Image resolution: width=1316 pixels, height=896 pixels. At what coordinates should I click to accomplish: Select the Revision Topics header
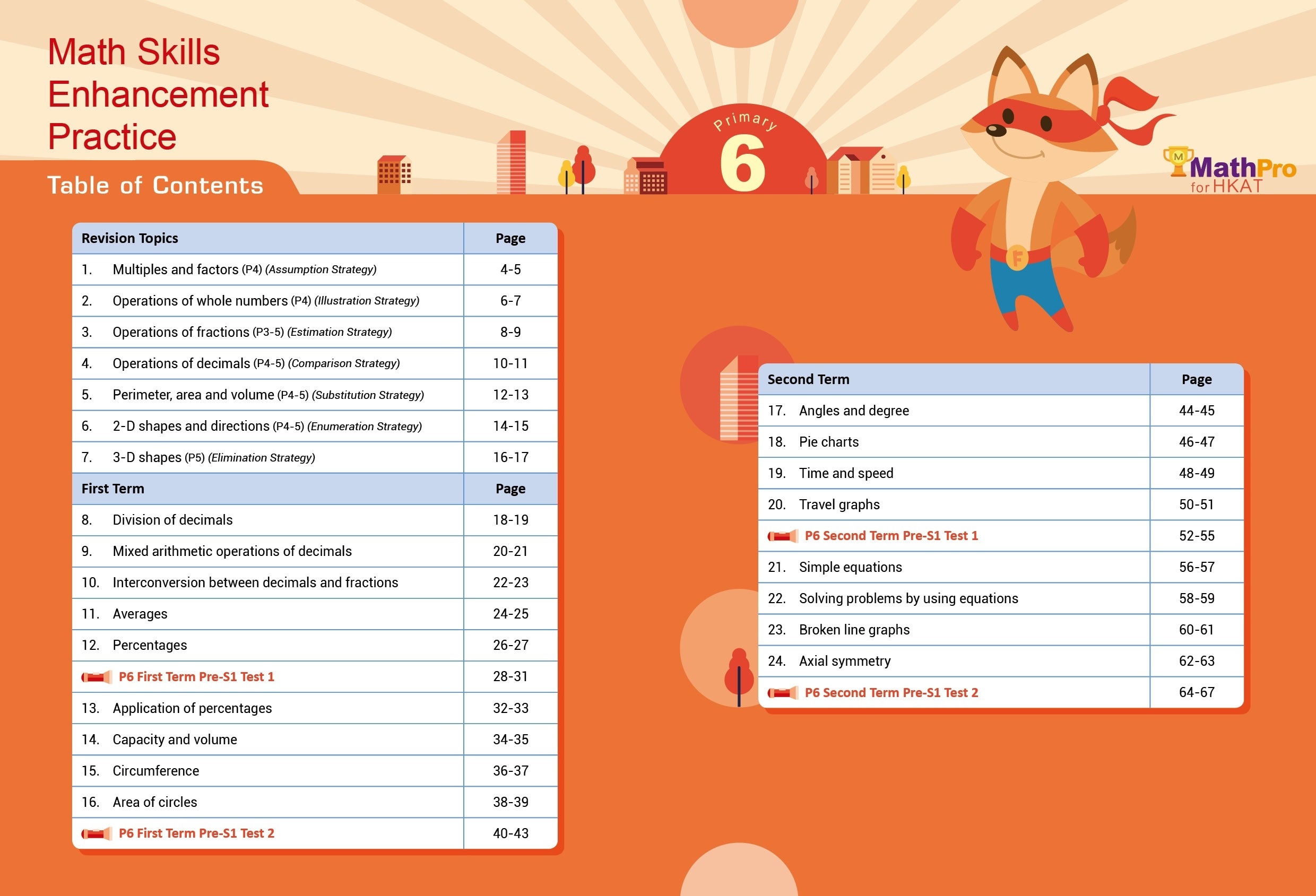[129, 238]
